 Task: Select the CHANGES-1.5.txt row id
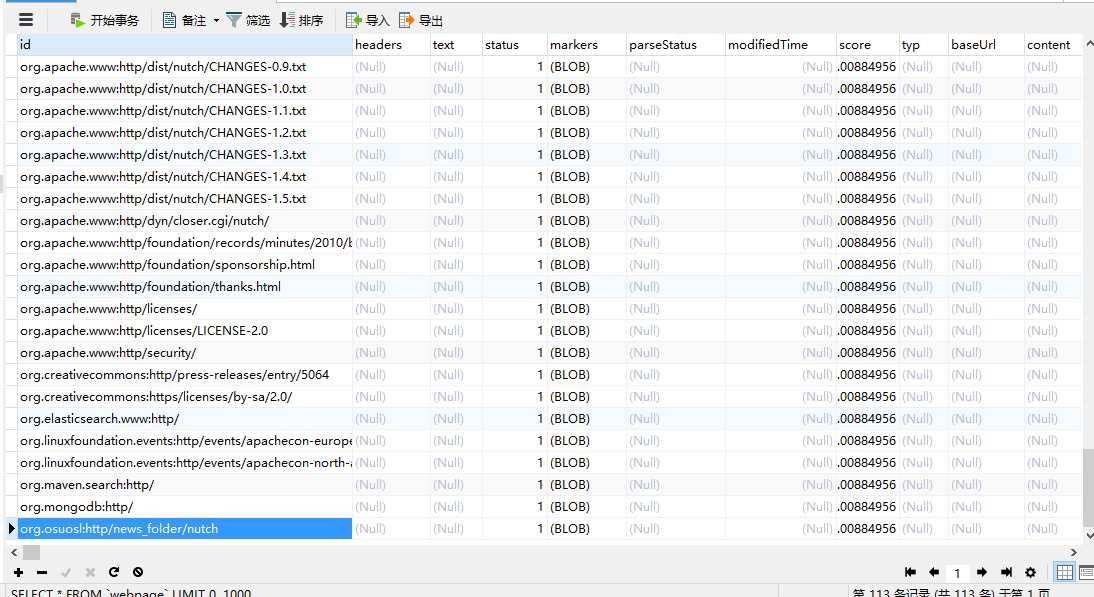pyautogui.click(x=185, y=199)
